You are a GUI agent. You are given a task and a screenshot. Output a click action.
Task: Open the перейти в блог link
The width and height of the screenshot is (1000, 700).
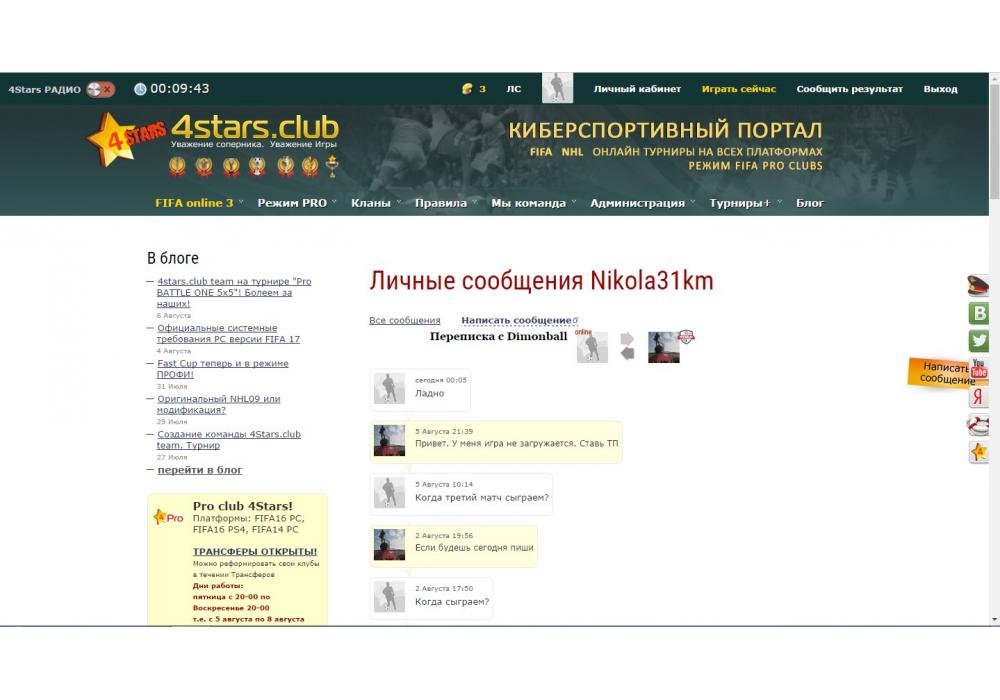click(x=199, y=470)
